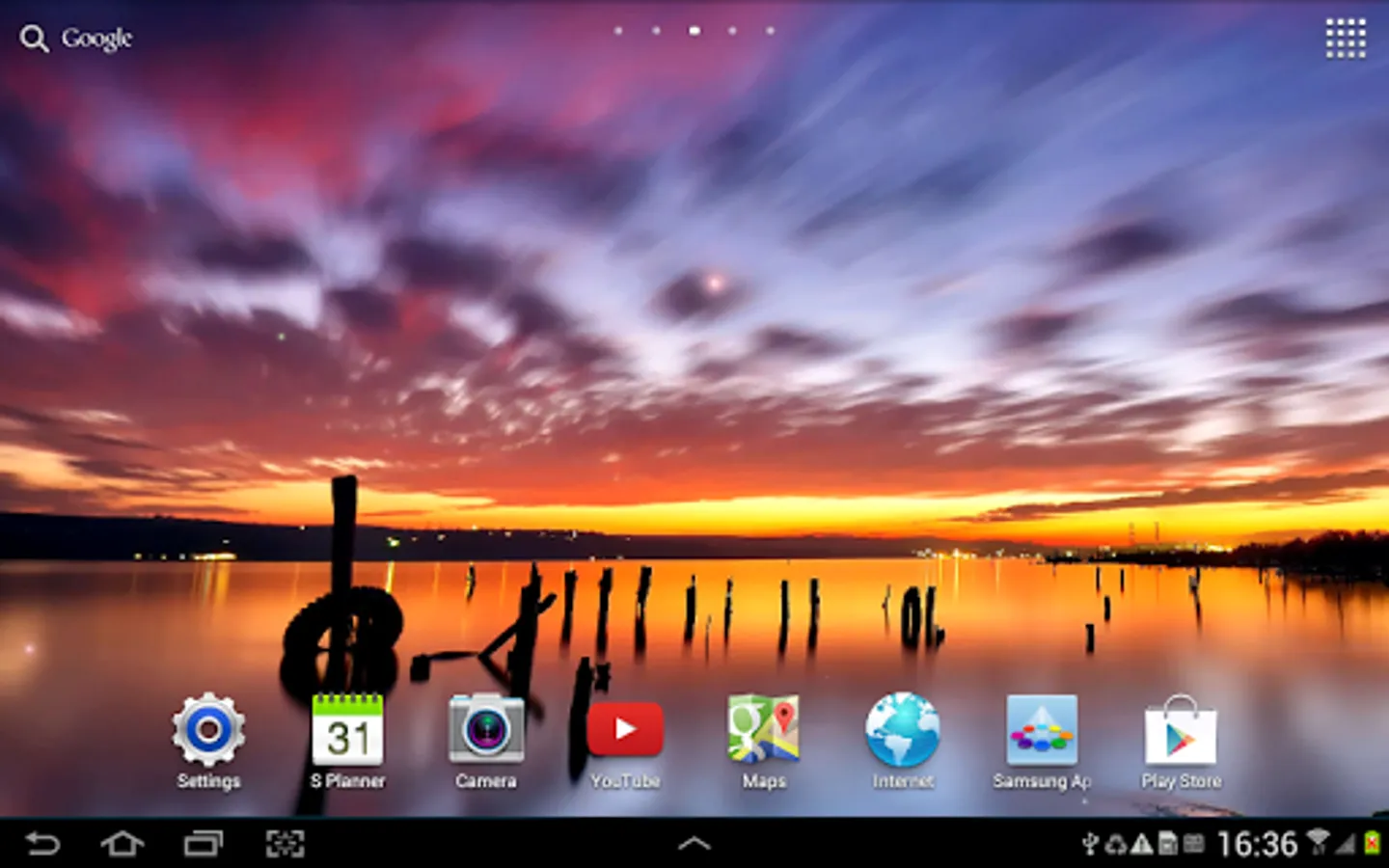
Task: Open the Samsung Apps store
Action: point(1042,741)
